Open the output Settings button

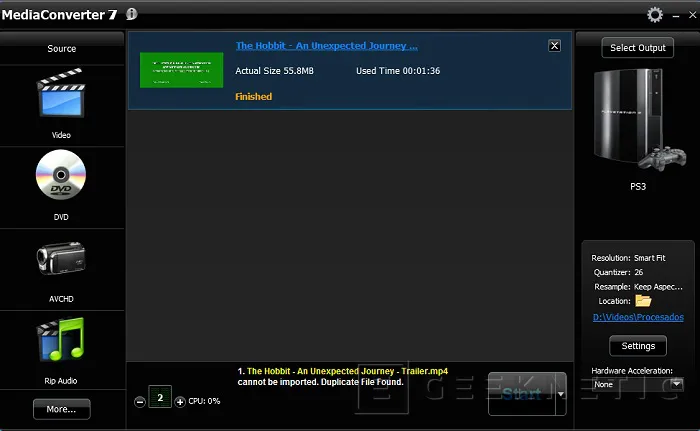[x=638, y=346]
